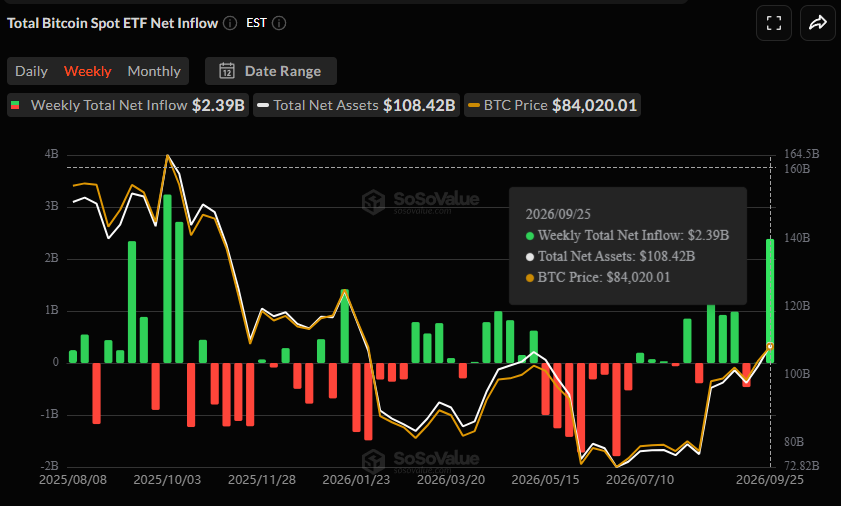Viewport: 841px width, 506px height.
Task: Click the 2026/05/15 x-axis label
Action: coord(545,479)
